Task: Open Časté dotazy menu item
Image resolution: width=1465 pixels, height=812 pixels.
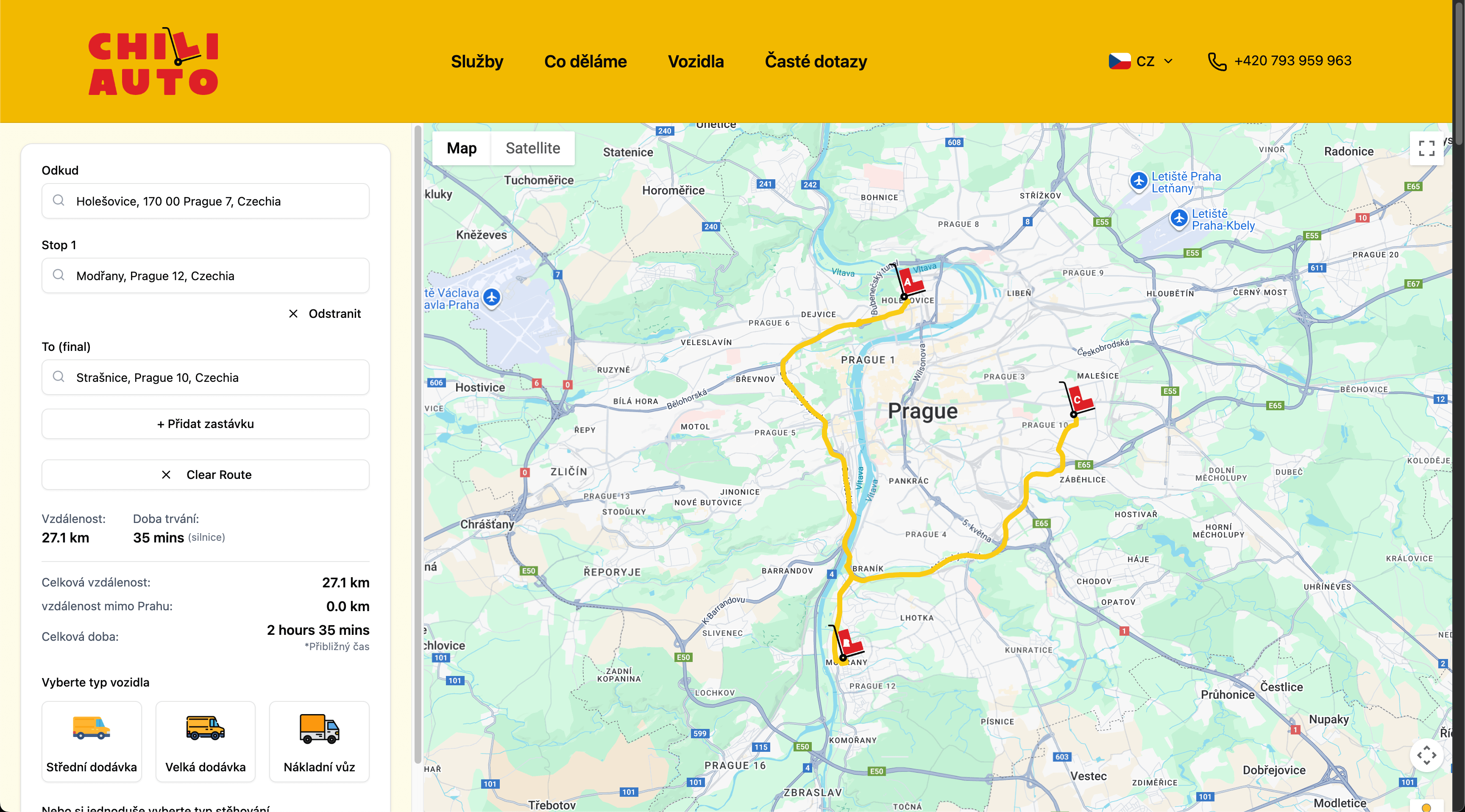Action: pos(816,61)
